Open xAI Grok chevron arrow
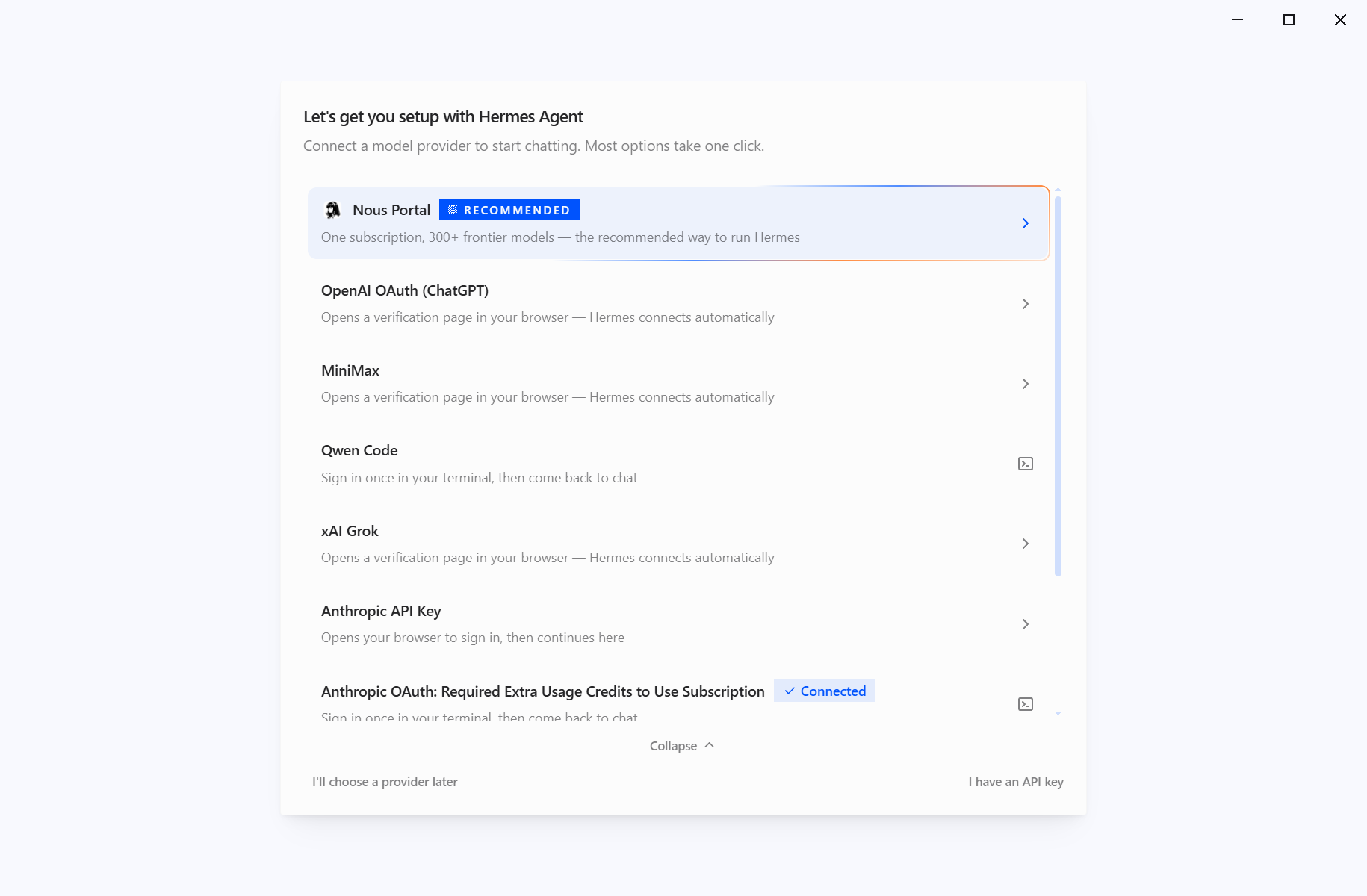Image resolution: width=1367 pixels, height=896 pixels. (x=1026, y=544)
